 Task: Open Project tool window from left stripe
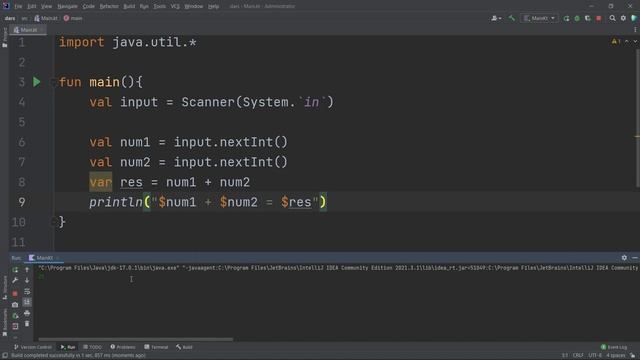4,38
